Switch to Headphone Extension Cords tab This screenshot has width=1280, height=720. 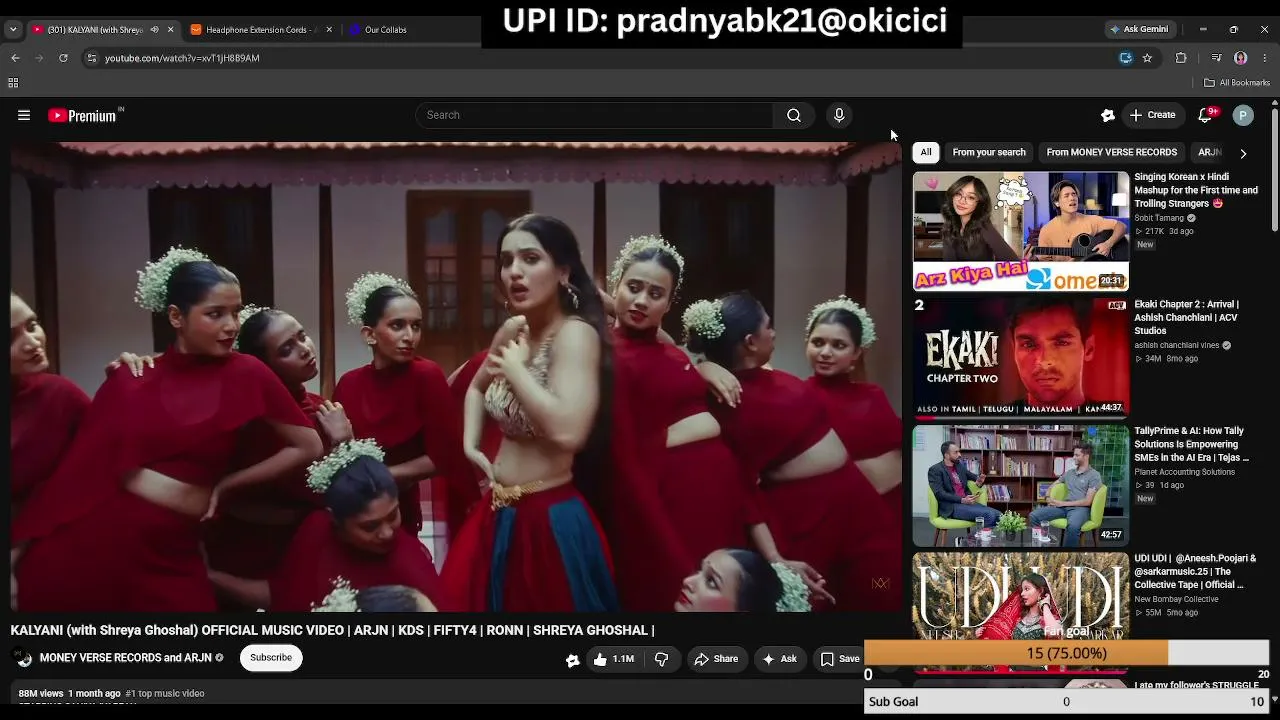click(x=262, y=30)
